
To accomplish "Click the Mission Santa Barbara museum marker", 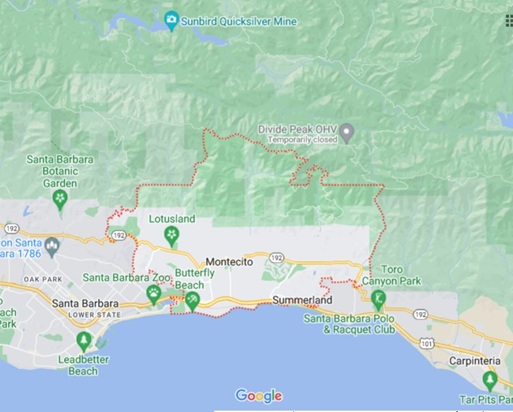I will click(x=52, y=247).
